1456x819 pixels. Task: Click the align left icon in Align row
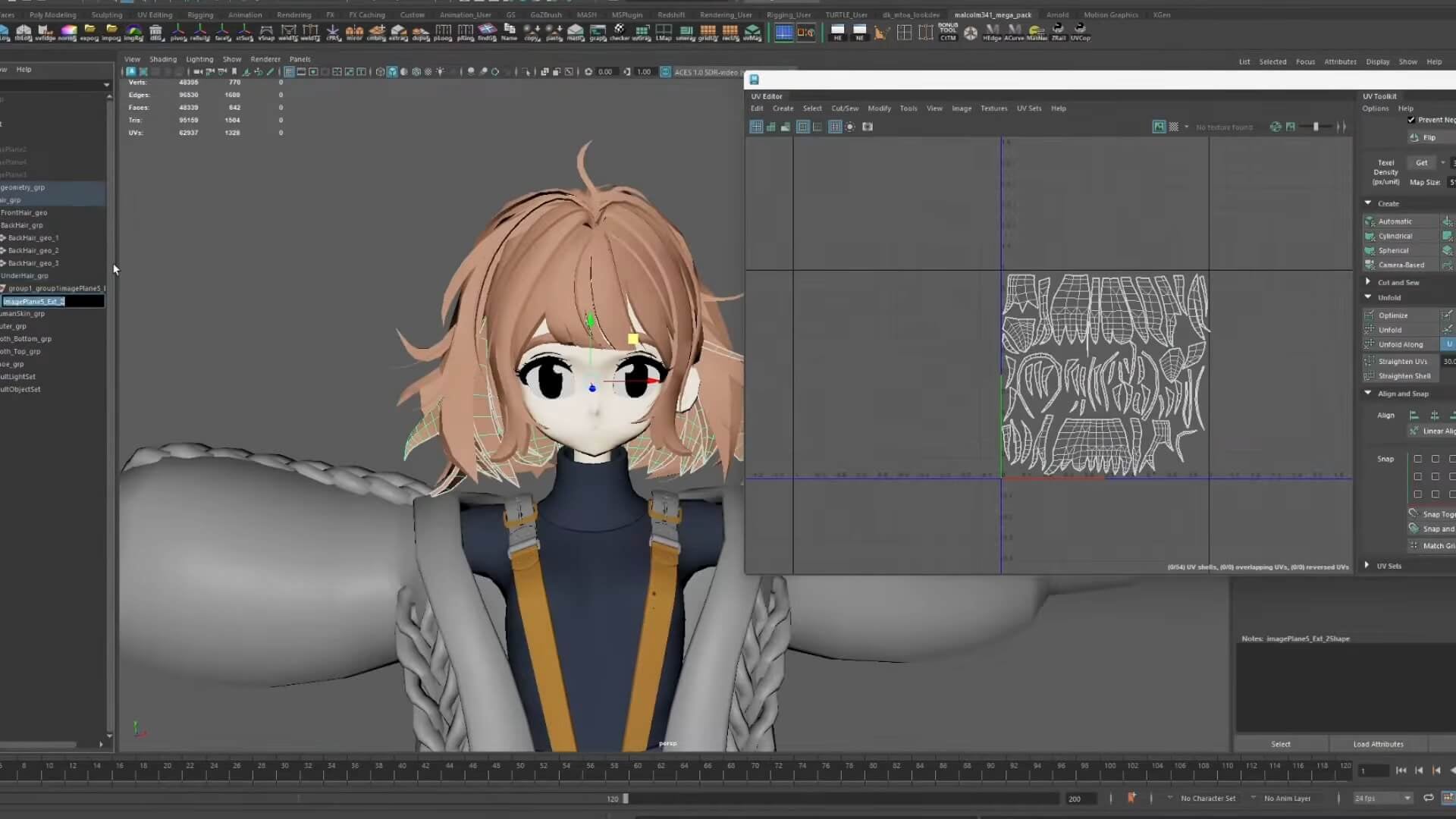(x=1414, y=415)
